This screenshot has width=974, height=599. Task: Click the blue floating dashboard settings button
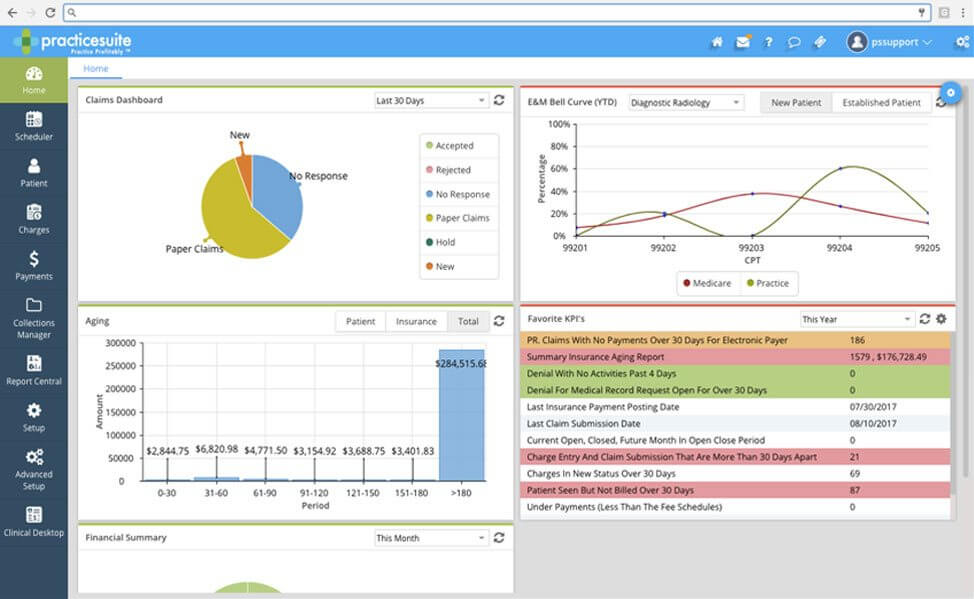tap(950, 93)
